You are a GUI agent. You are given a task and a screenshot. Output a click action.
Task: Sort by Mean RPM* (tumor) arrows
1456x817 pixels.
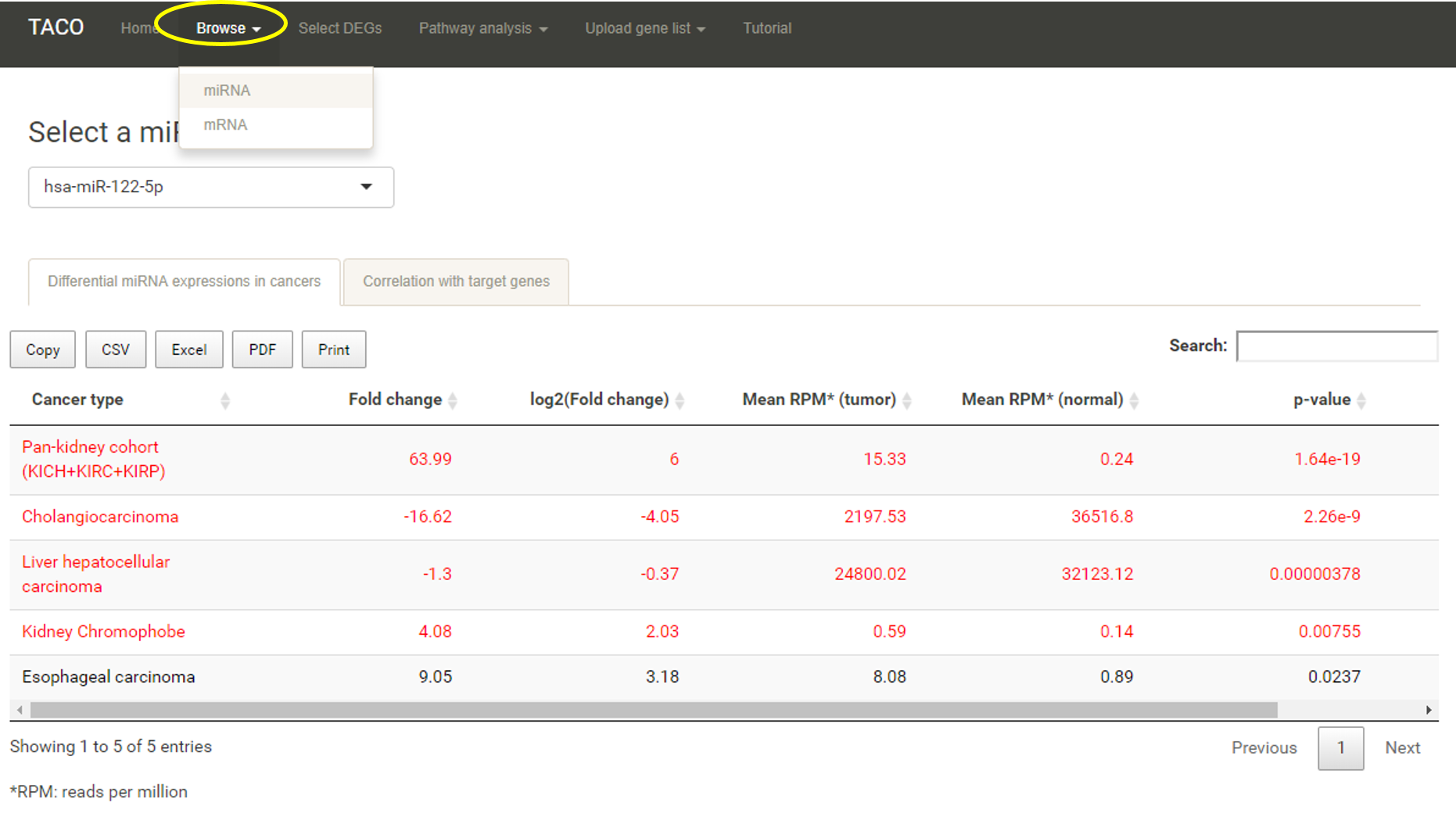pos(907,400)
